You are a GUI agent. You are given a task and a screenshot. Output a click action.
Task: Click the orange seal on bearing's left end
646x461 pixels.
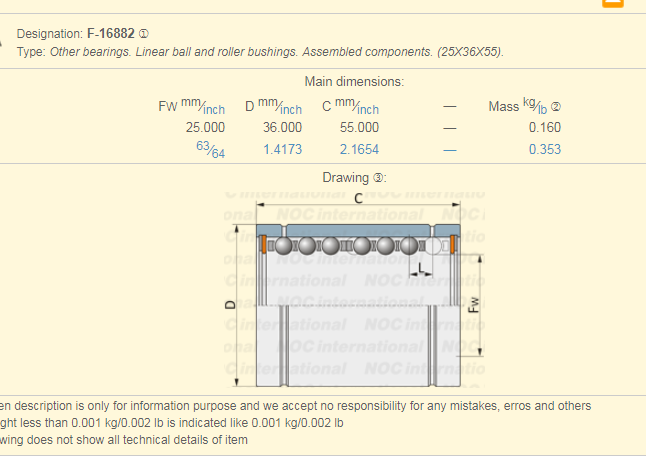click(262, 243)
